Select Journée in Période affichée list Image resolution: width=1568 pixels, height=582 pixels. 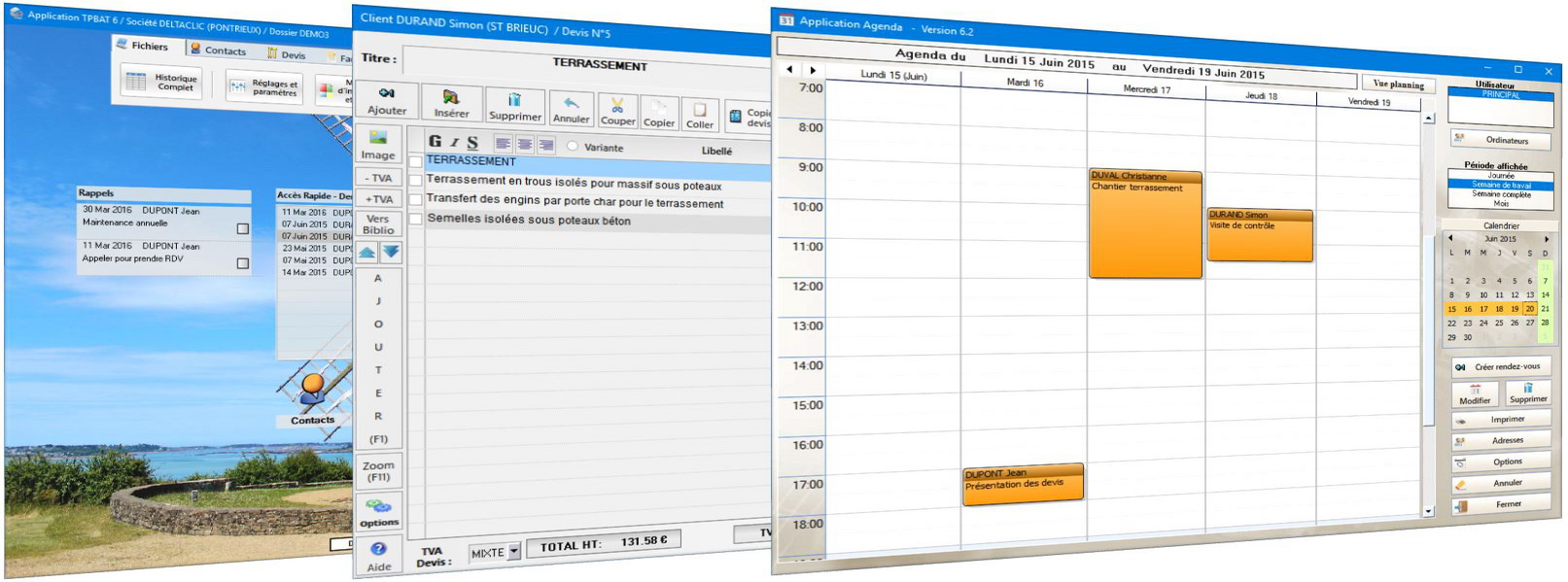click(x=1500, y=176)
